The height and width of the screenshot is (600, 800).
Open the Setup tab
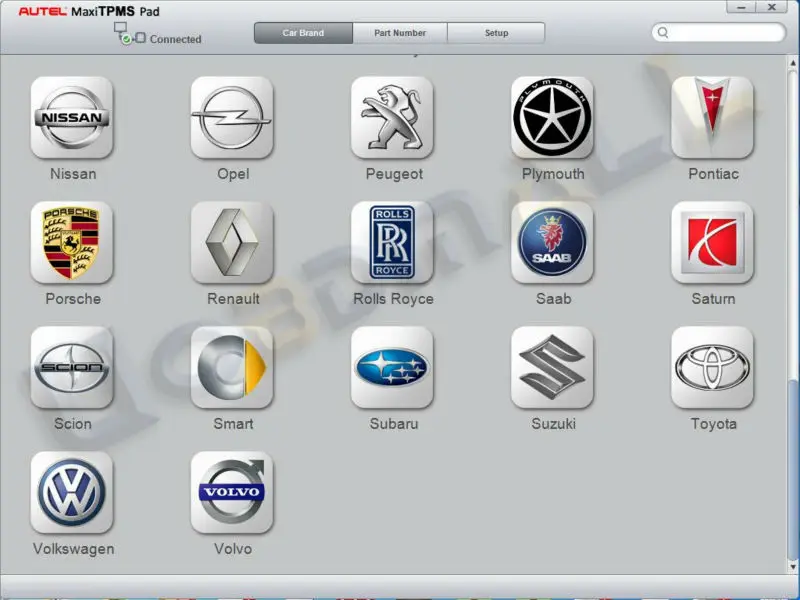tap(496, 33)
